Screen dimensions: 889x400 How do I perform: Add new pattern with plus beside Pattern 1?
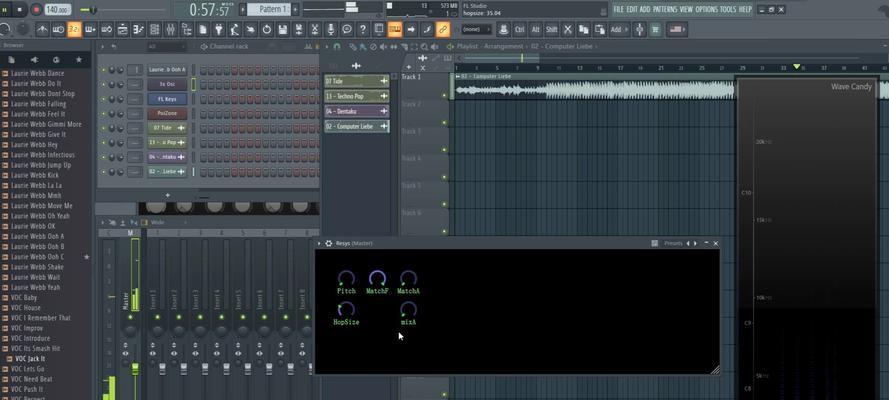click(x=296, y=9)
